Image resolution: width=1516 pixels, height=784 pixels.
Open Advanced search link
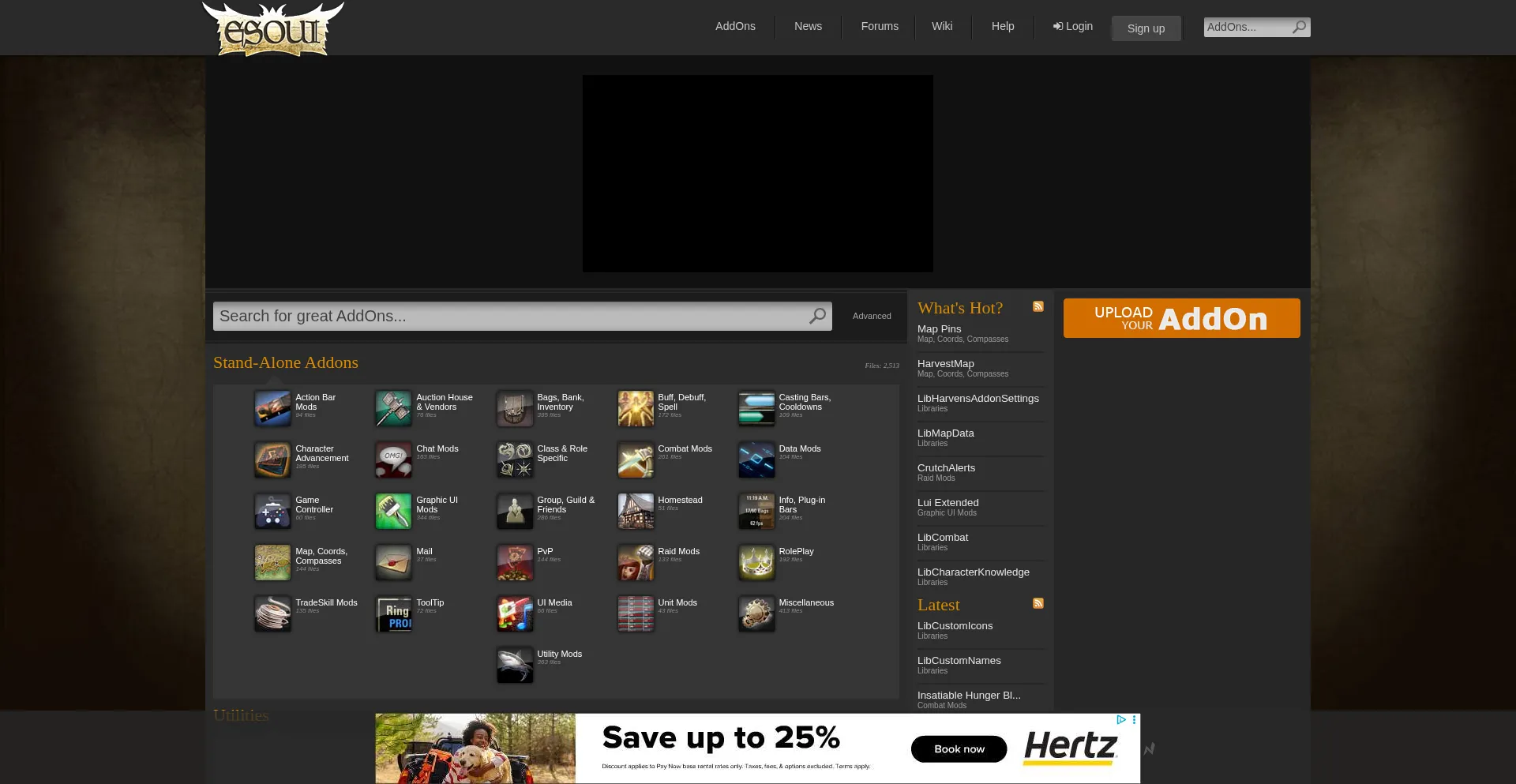coord(872,316)
